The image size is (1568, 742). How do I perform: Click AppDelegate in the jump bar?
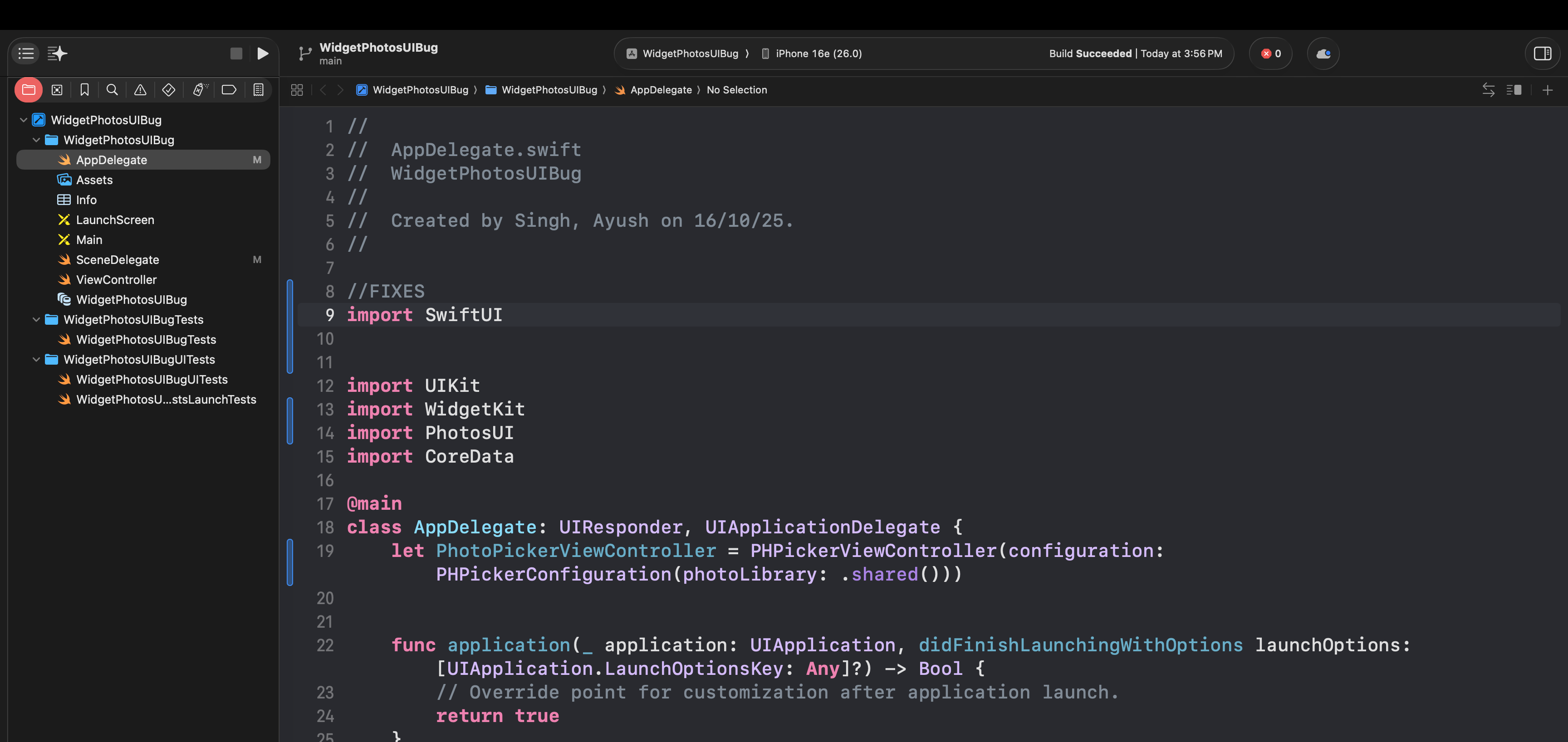(661, 90)
